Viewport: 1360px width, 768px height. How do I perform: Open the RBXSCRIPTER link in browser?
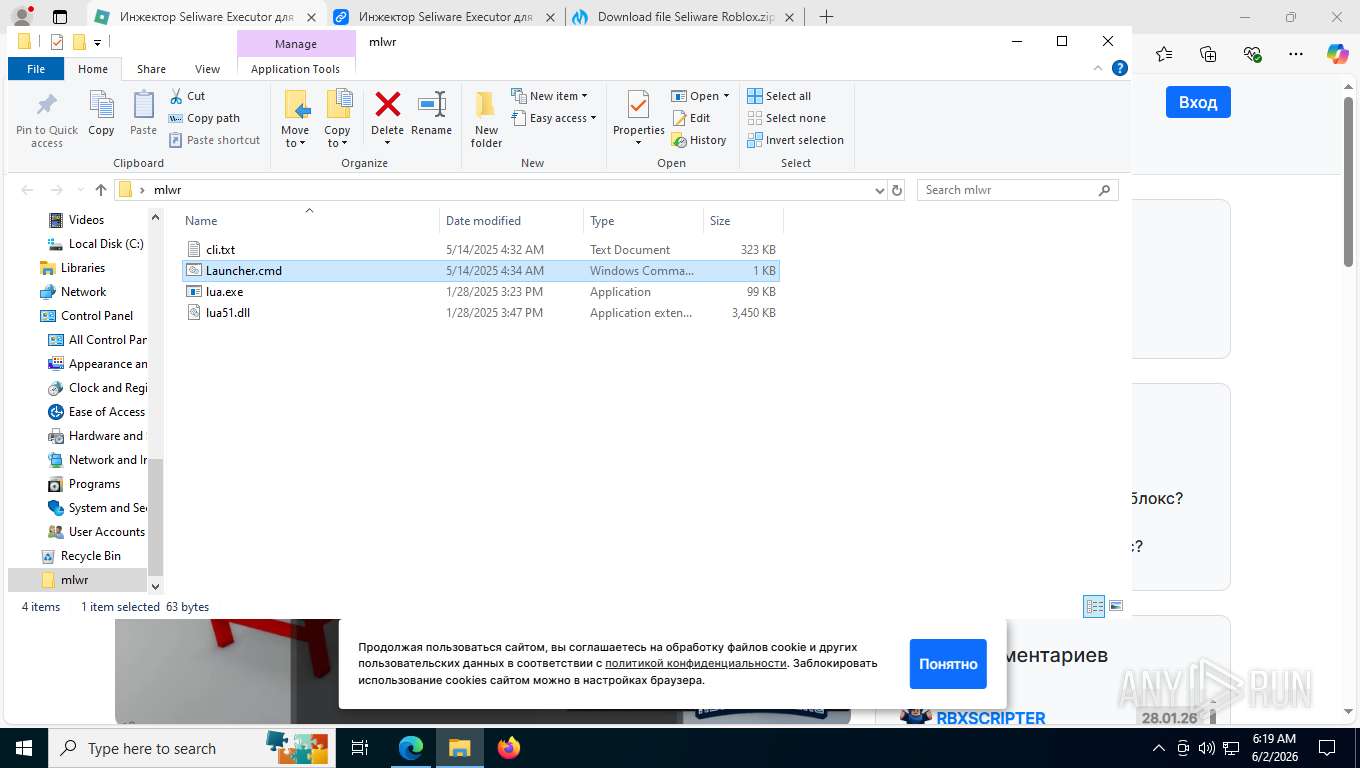click(x=991, y=718)
